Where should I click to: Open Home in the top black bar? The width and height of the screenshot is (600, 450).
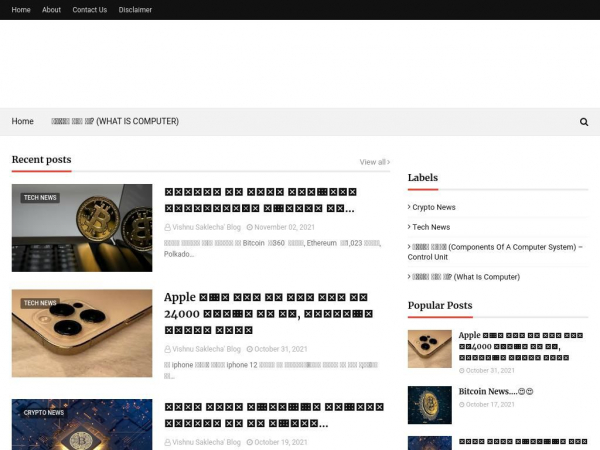tap(21, 10)
